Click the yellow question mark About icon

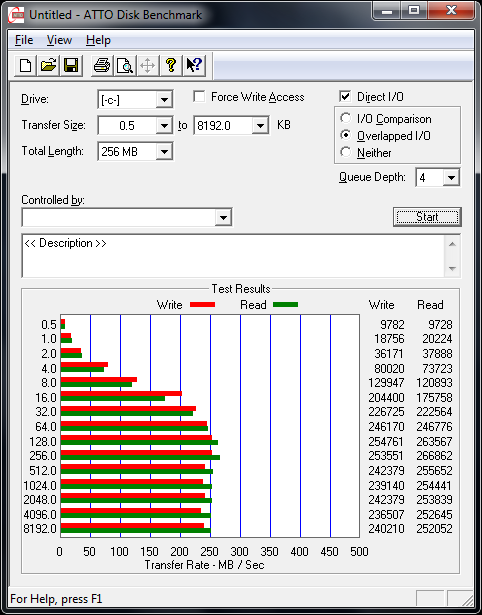click(171, 65)
